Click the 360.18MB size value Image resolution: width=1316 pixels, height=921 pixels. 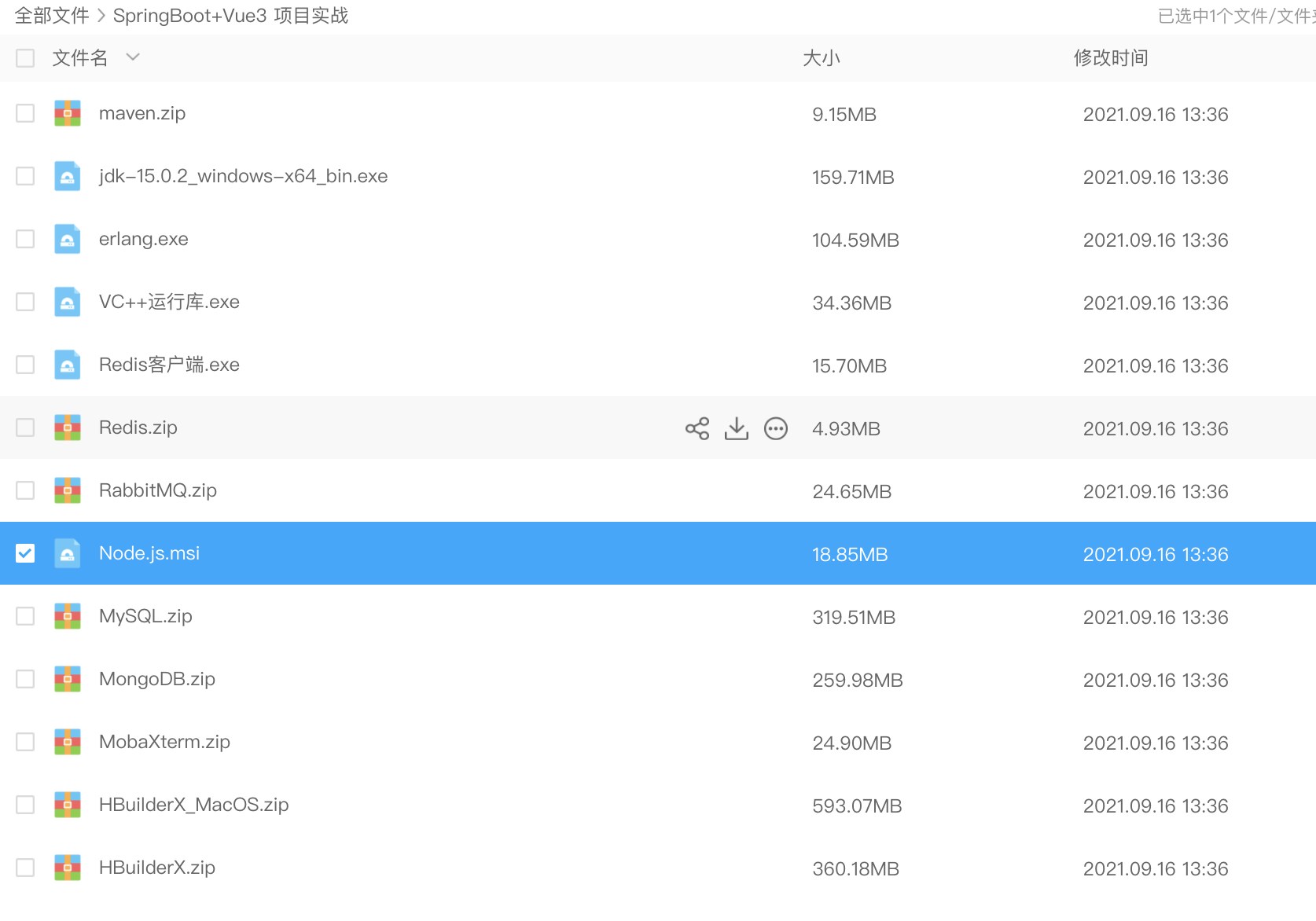(x=855, y=869)
